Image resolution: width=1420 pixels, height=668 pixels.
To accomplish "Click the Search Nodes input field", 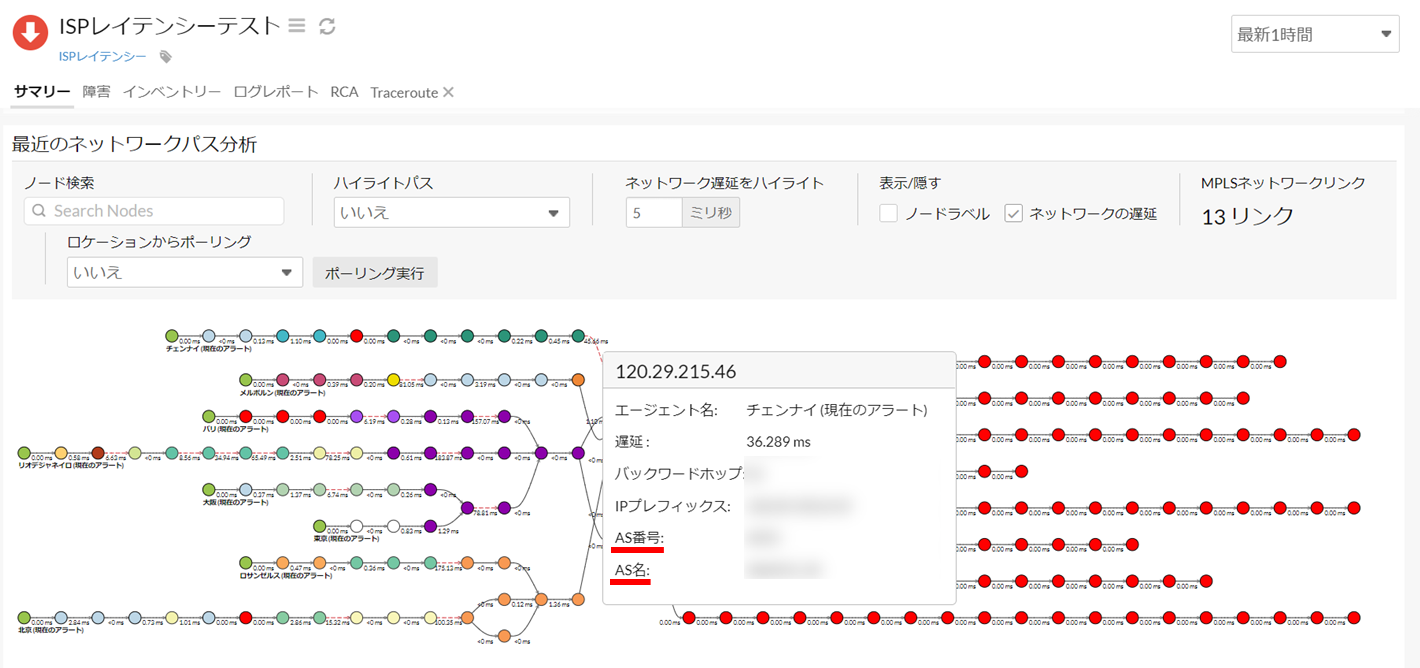I will click(154, 211).
